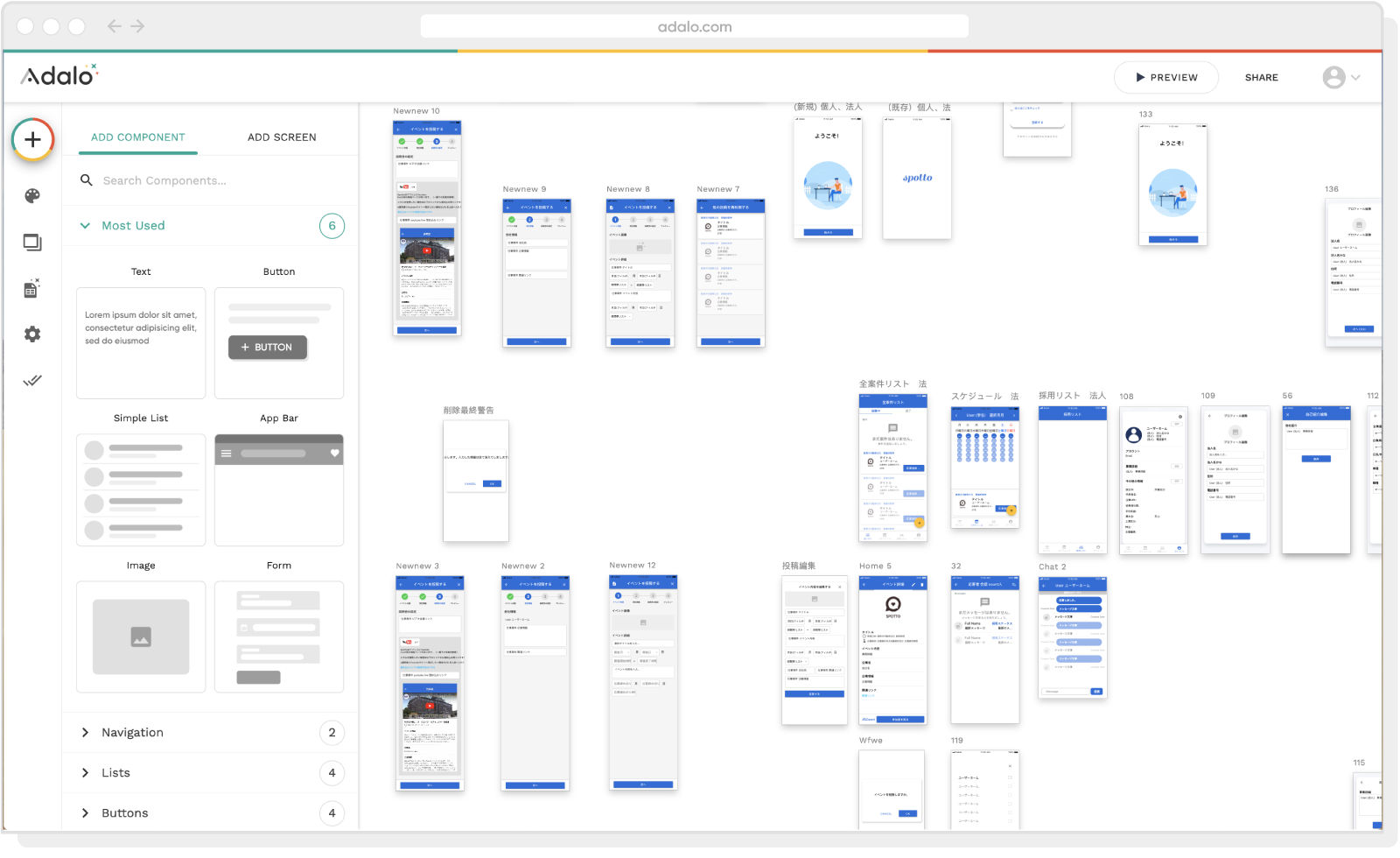The image size is (1400, 858).
Task: Open the account avatar icon
Action: point(1333,77)
